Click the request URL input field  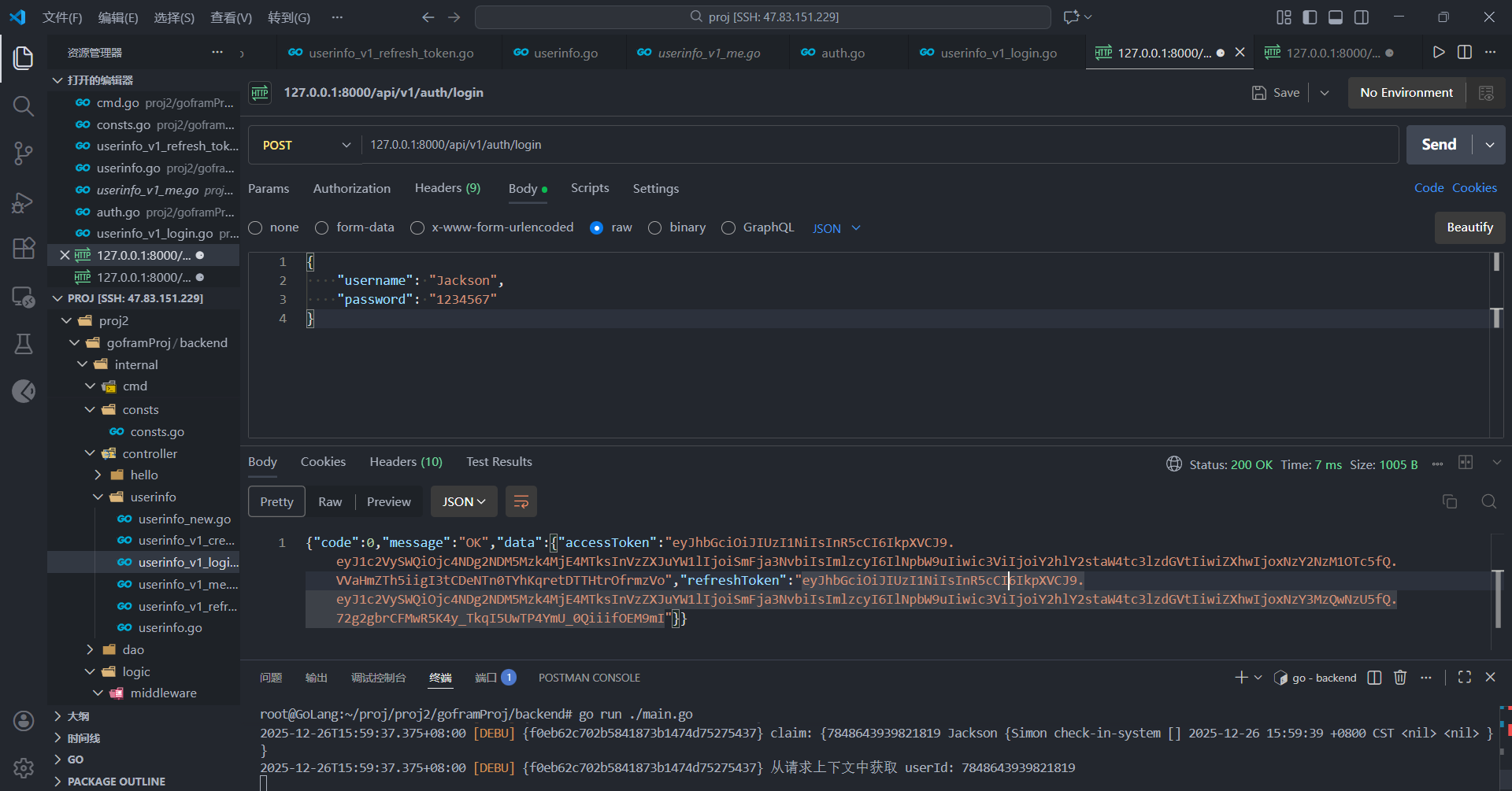[x=880, y=145]
